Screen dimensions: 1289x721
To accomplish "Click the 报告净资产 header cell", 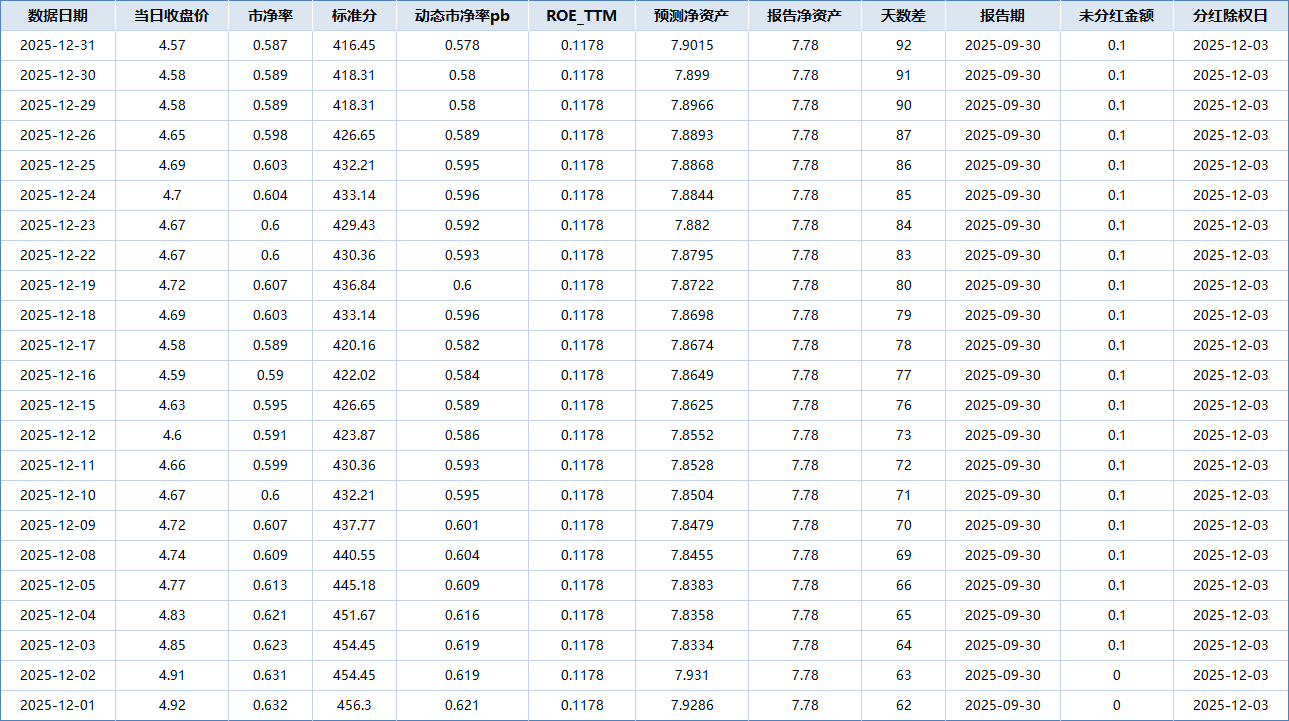I will click(805, 16).
